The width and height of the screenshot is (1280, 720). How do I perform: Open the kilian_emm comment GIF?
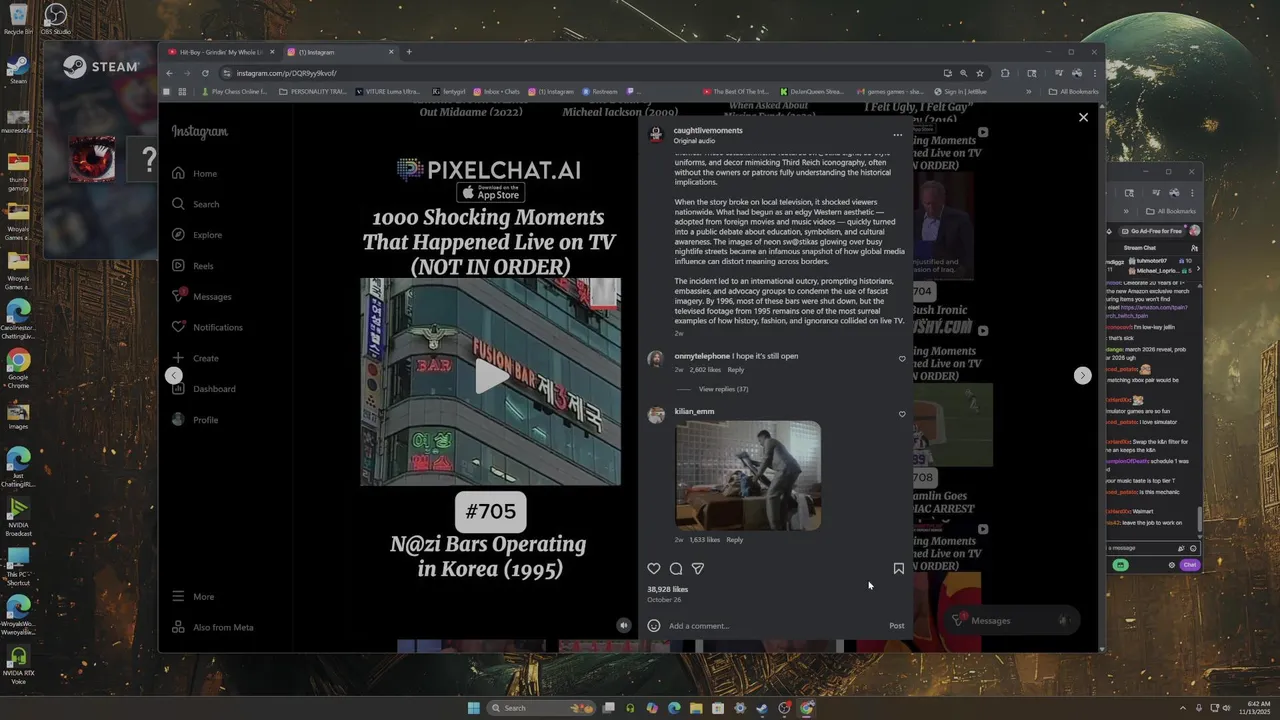coord(748,475)
